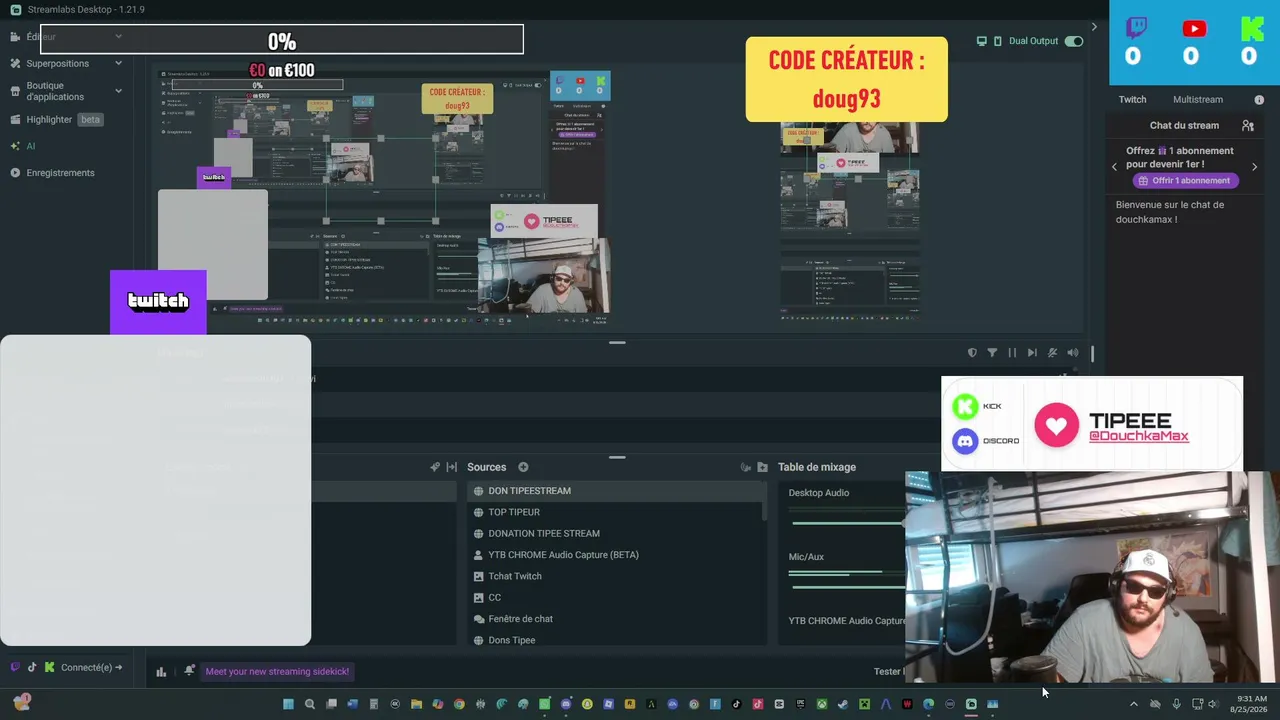Click the Kick viewer count icon
The height and width of the screenshot is (720, 1280).
click(1252, 28)
